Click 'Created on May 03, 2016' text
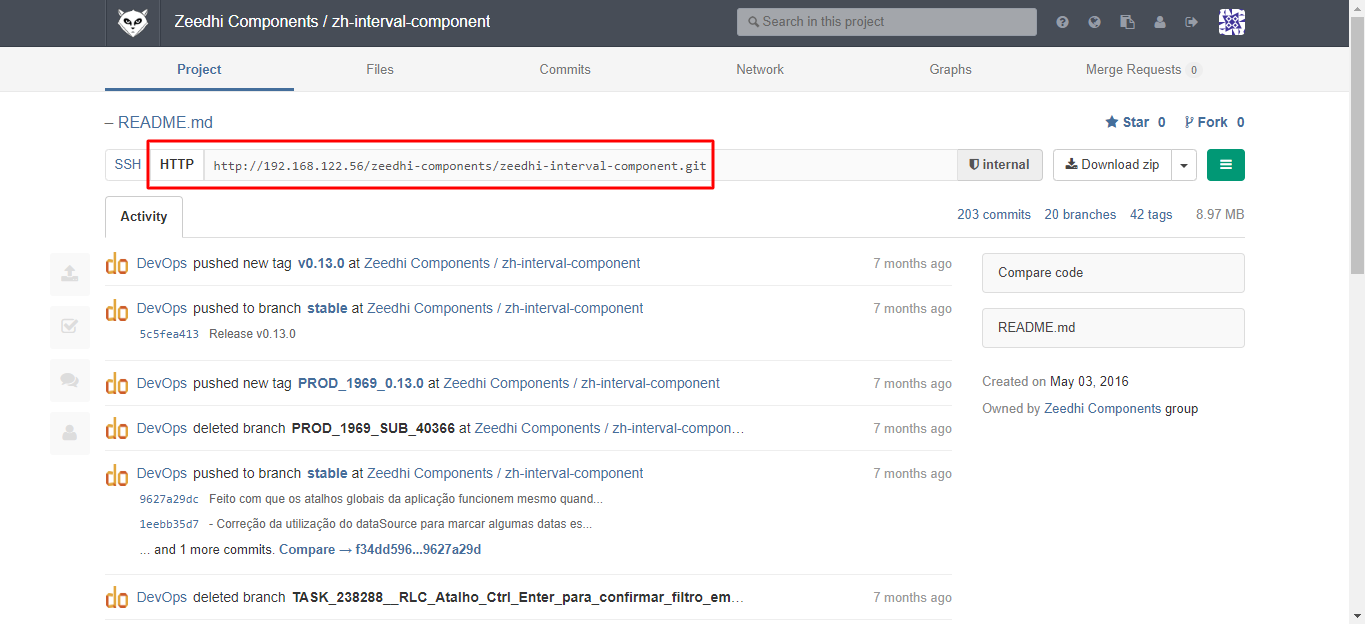The width and height of the screenshot is (1365, 624). click(x=1055, y=382)
